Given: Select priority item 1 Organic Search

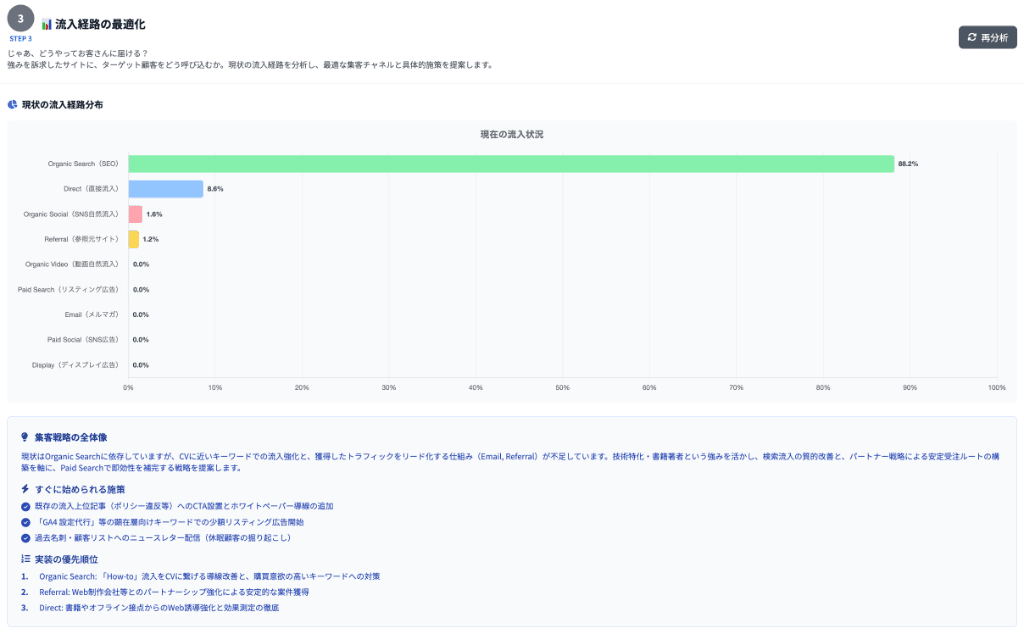Looking at the screenshot, I should 209,577.
